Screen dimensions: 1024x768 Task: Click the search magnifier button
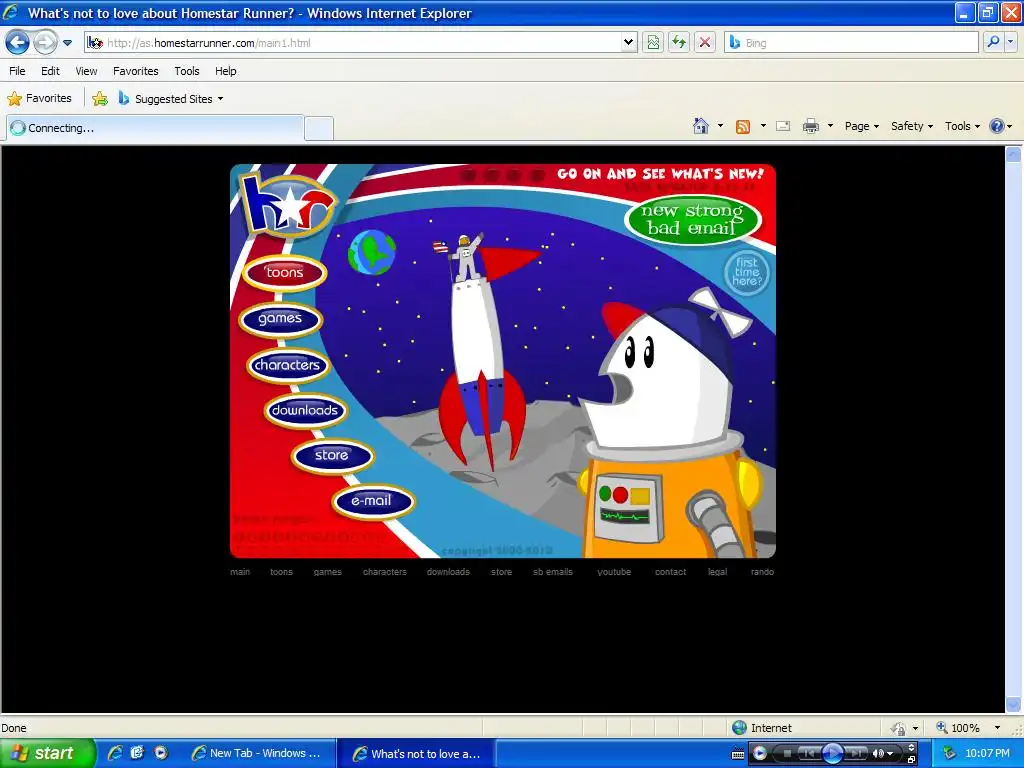[x=993, y=42]
